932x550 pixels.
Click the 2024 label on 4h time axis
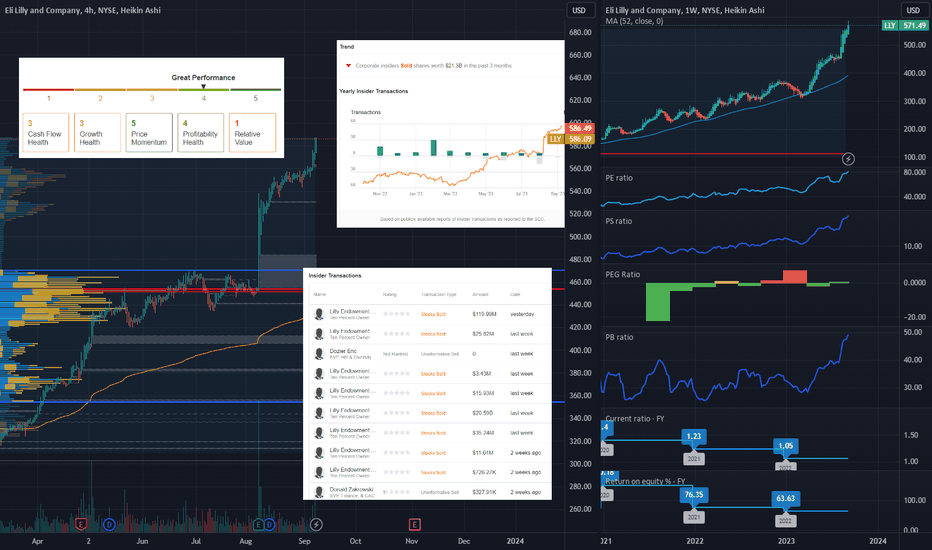(x=515, y=541)
